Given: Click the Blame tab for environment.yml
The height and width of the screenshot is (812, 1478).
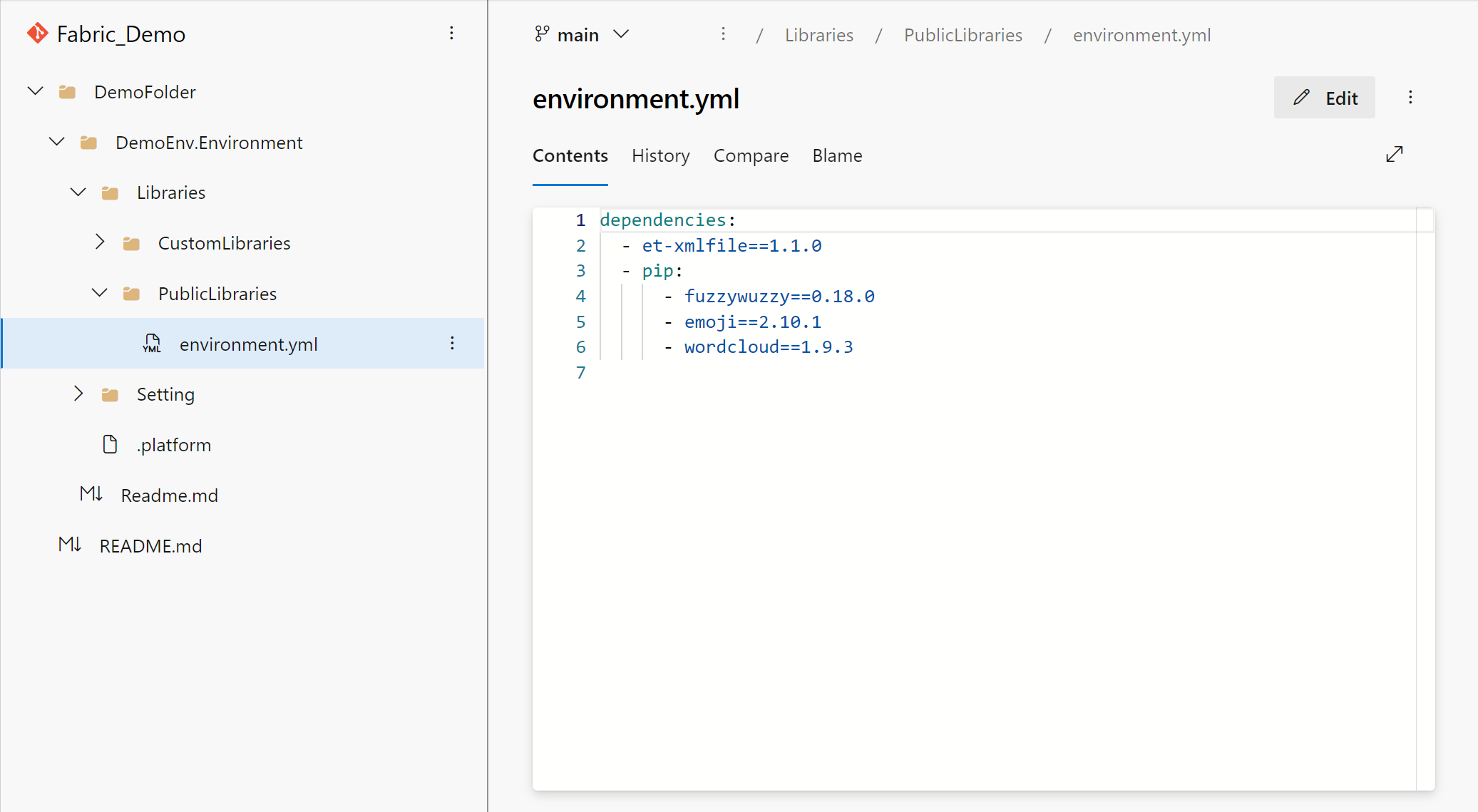Looking at the screenshot, I should click(x=836, y=155).
